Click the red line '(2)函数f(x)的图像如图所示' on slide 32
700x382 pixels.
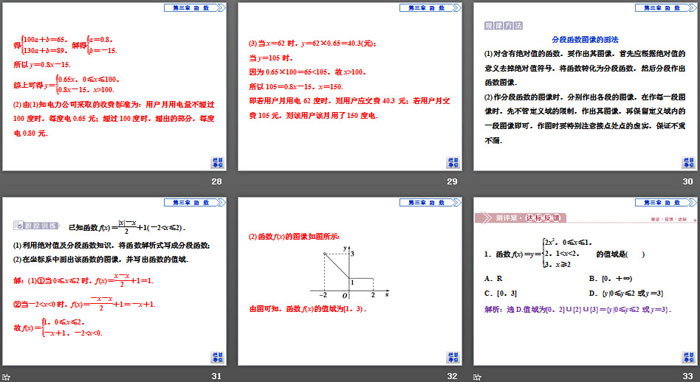(294, 237)
